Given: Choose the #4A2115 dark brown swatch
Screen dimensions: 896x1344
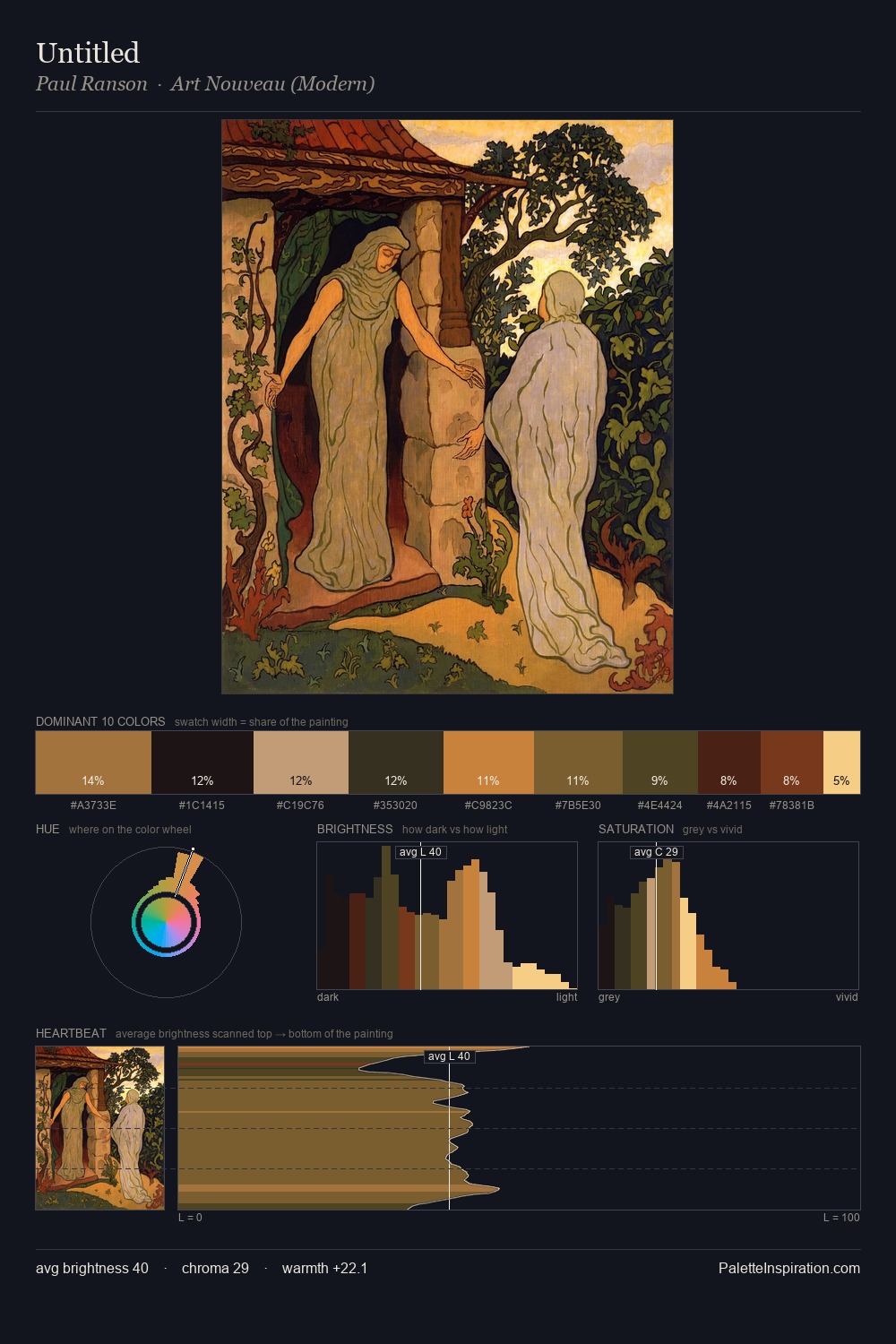Looking at the screenshot, I should click(729, 762).
